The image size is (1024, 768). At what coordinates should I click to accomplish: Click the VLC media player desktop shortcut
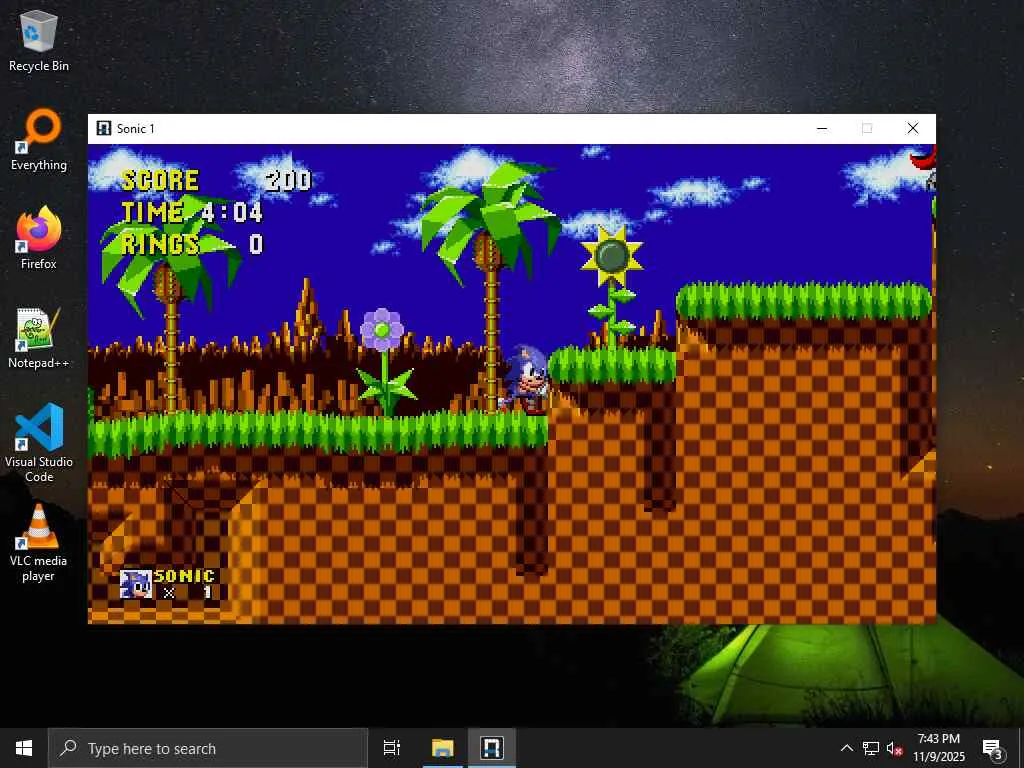(x=39, y=542)
